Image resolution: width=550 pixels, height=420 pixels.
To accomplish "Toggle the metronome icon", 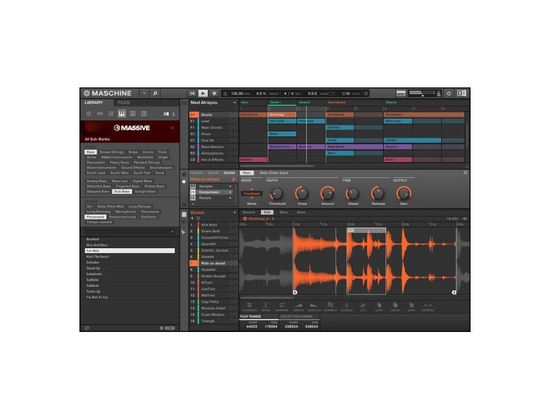I will point(226,93).
